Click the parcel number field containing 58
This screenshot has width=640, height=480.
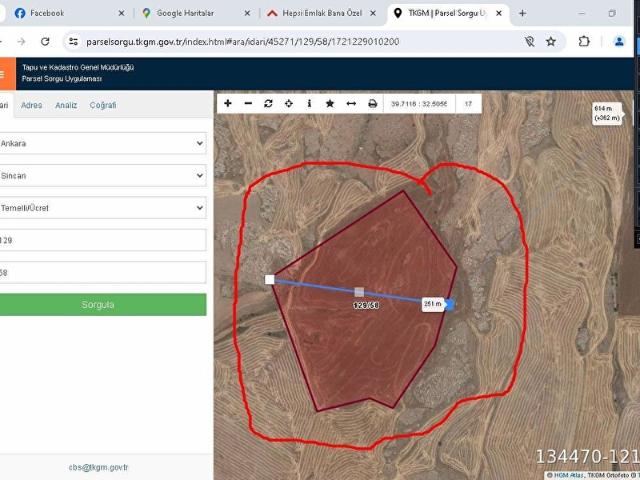click(x=102, y=272)
